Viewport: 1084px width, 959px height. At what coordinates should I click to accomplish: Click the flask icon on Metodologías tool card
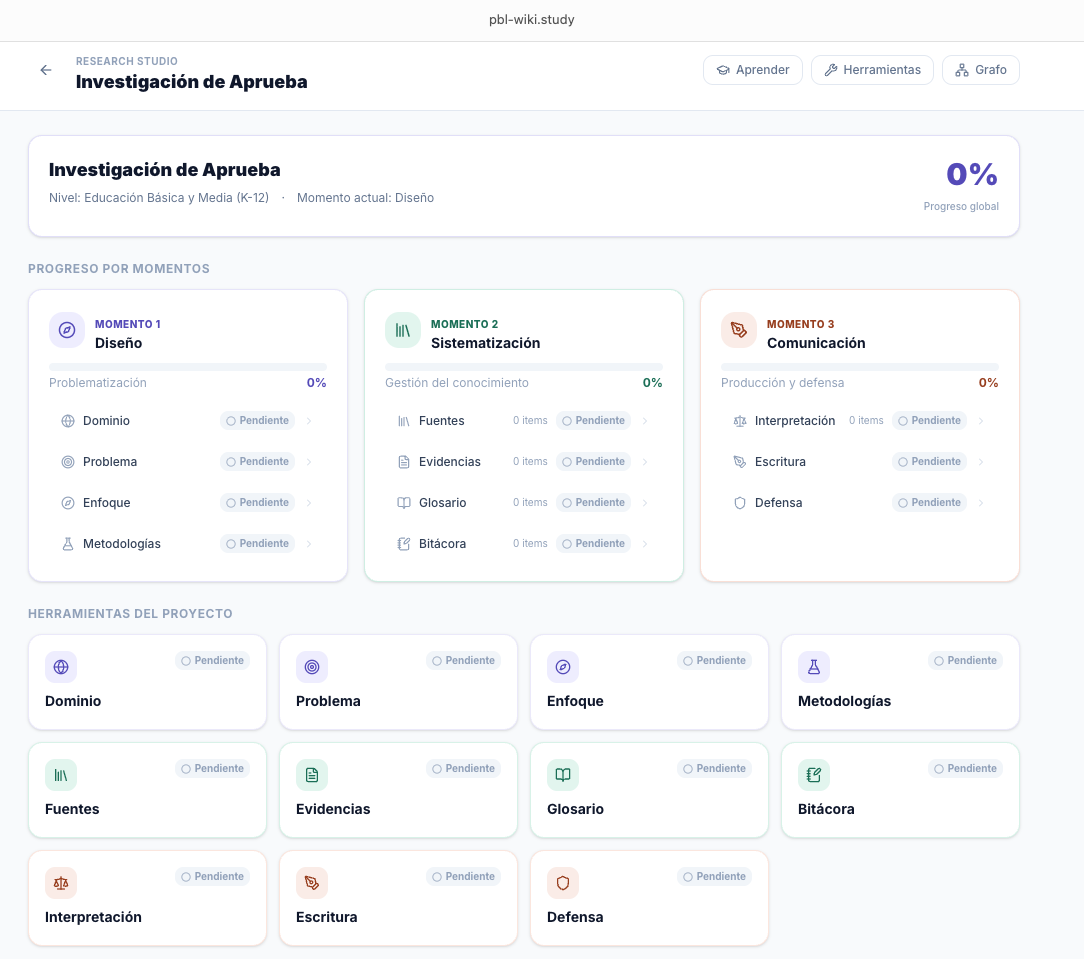(x=814, y=667)
